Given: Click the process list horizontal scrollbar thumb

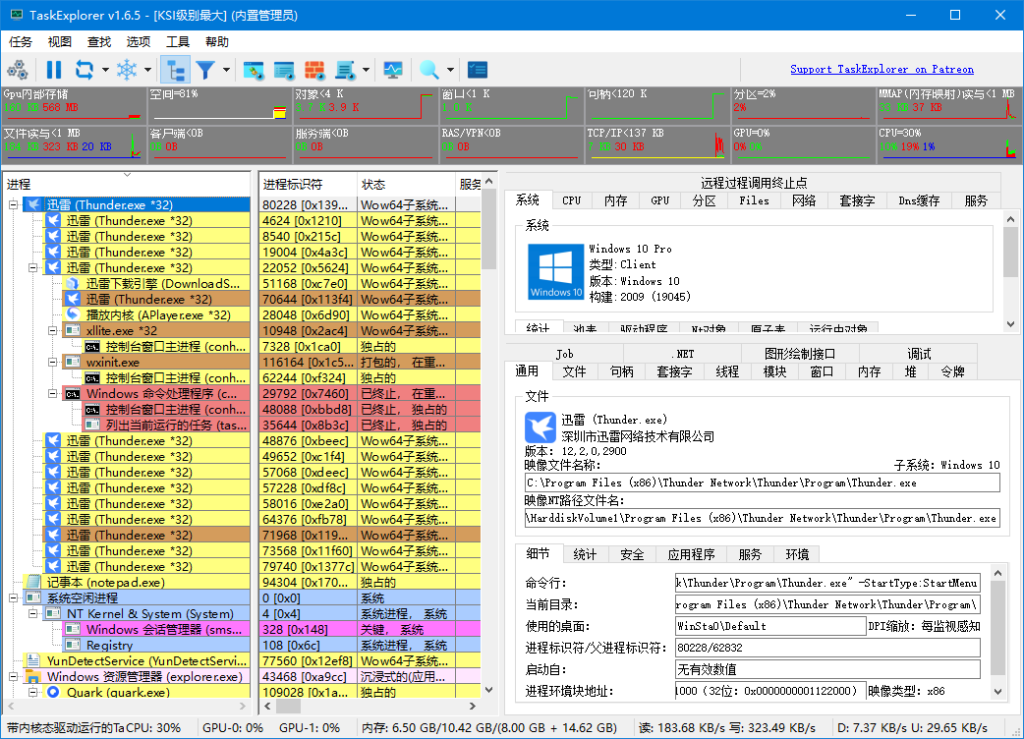Looking at the screenshot, I should pyautogui.click(x=287, y=706).
